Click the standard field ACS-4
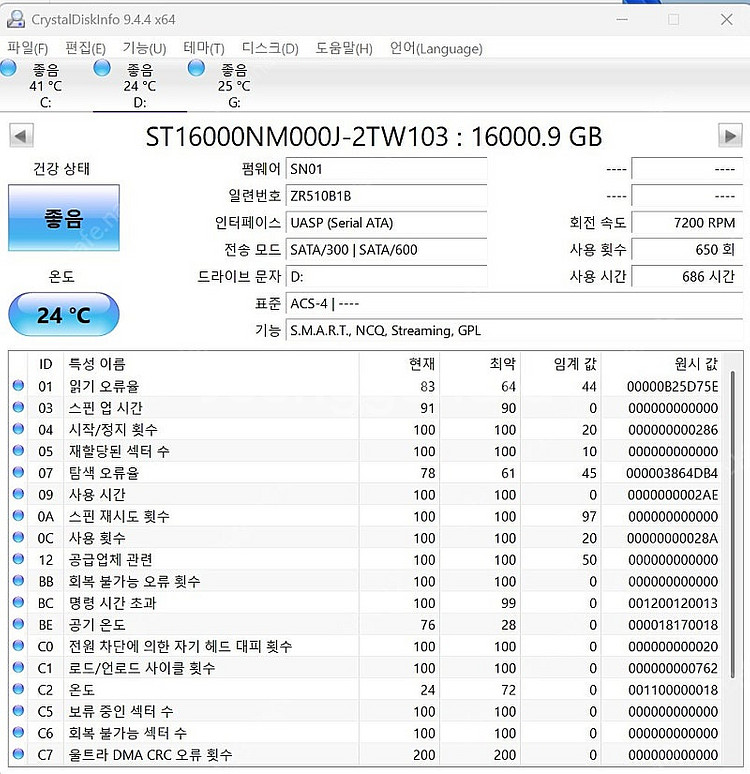Screen dimensions: 750x774 tap(514, 303)
